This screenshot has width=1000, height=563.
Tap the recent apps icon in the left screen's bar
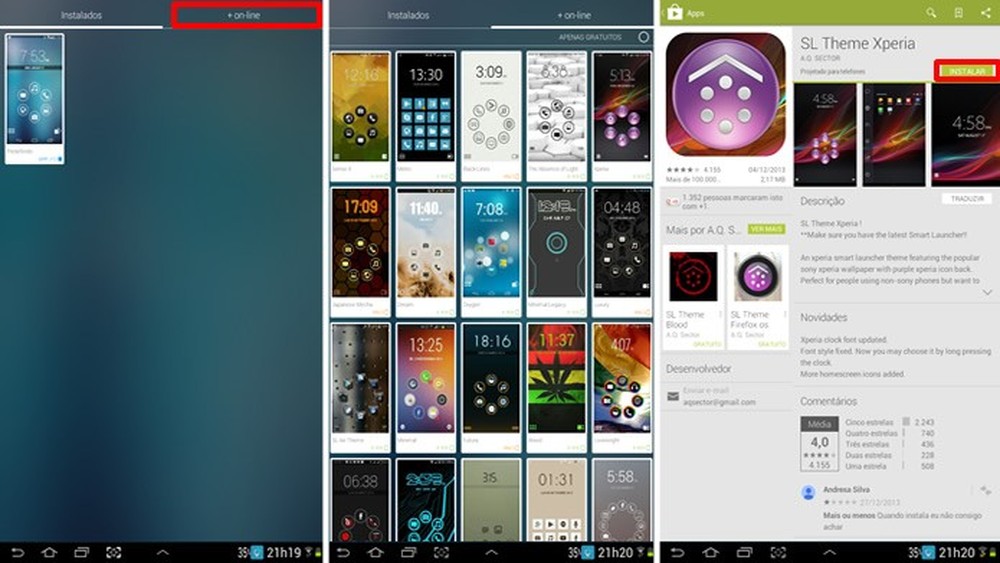[x=82, y=552]
